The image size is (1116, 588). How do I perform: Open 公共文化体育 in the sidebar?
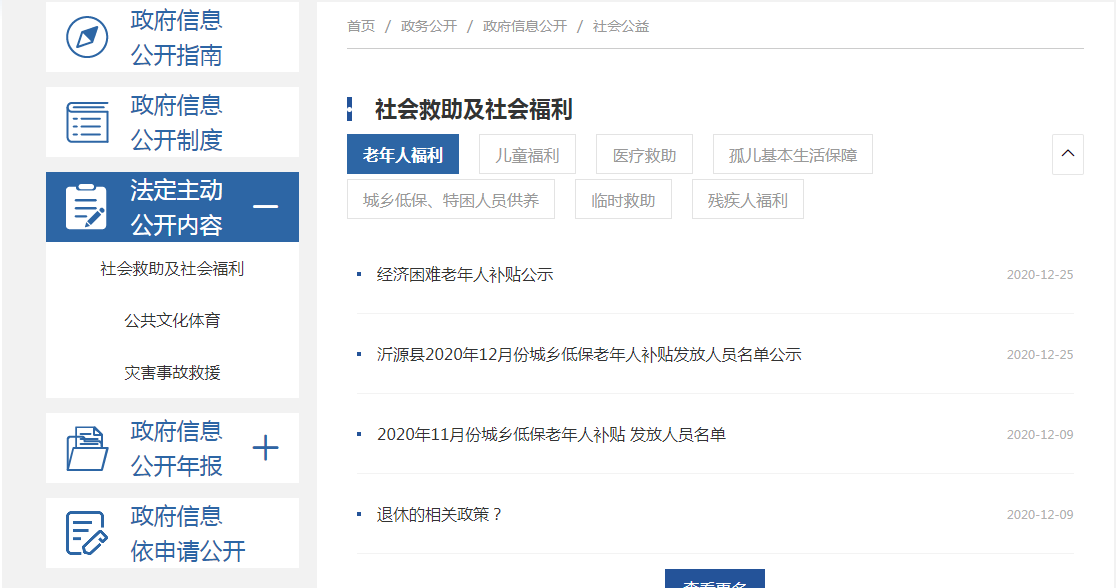[x=172, y=321]
